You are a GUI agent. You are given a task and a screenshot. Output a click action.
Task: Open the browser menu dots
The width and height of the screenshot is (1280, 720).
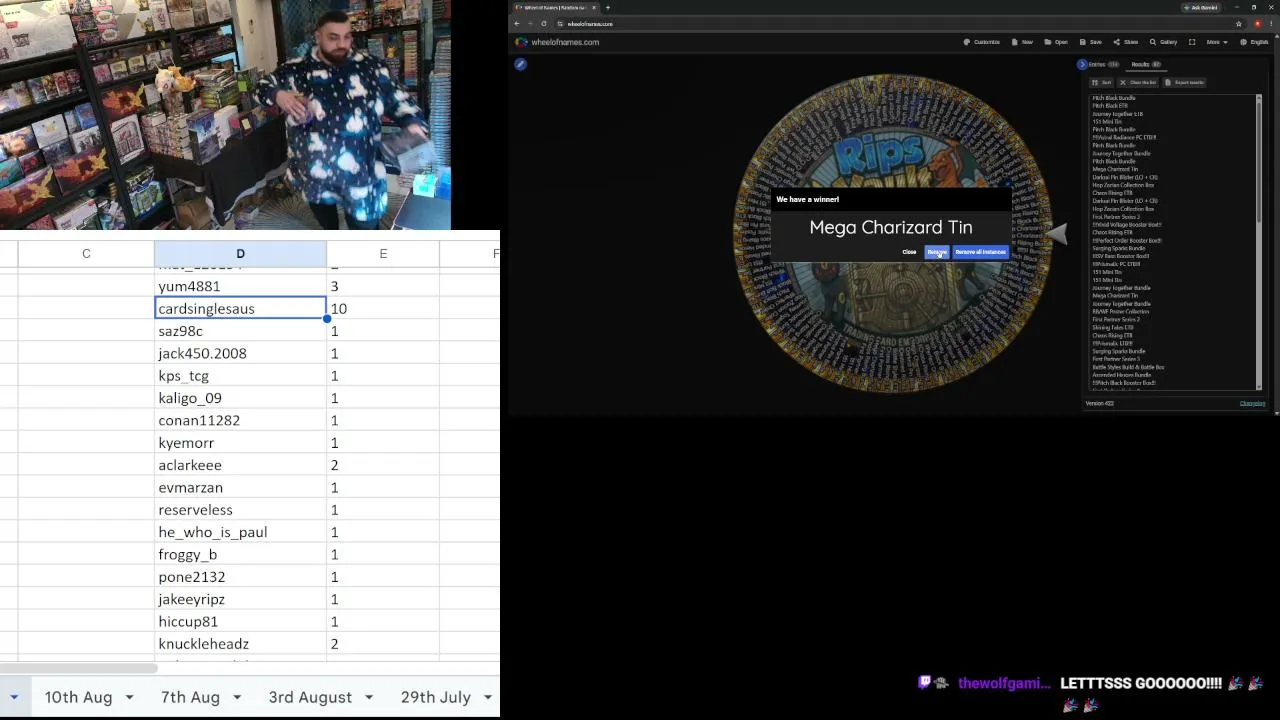coord(1270,24)
